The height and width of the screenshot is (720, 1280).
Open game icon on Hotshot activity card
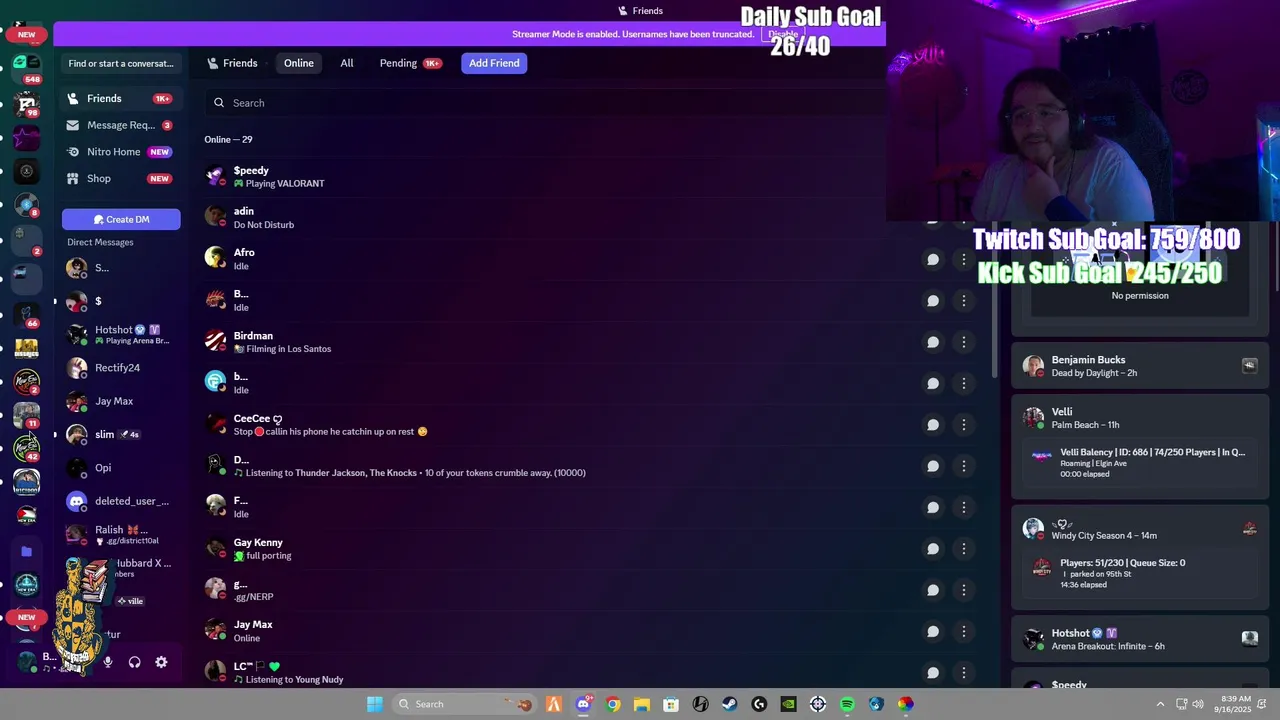click(1249, 638)
